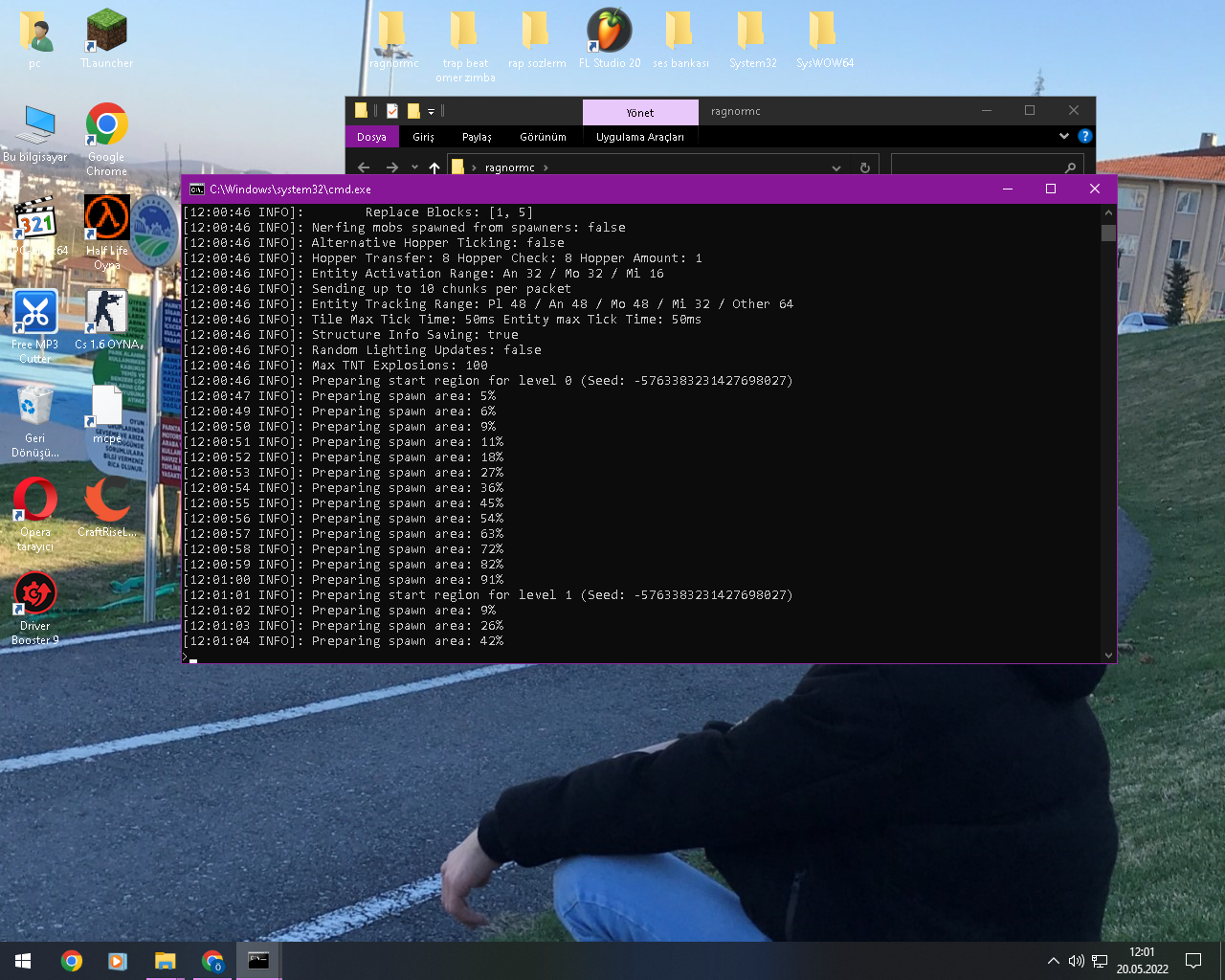Image resolution: width=1225 pixels, height=980 pixels.
Task: Switch to second Chrome profile taskbar icon
Action: (x=212, y=961)
